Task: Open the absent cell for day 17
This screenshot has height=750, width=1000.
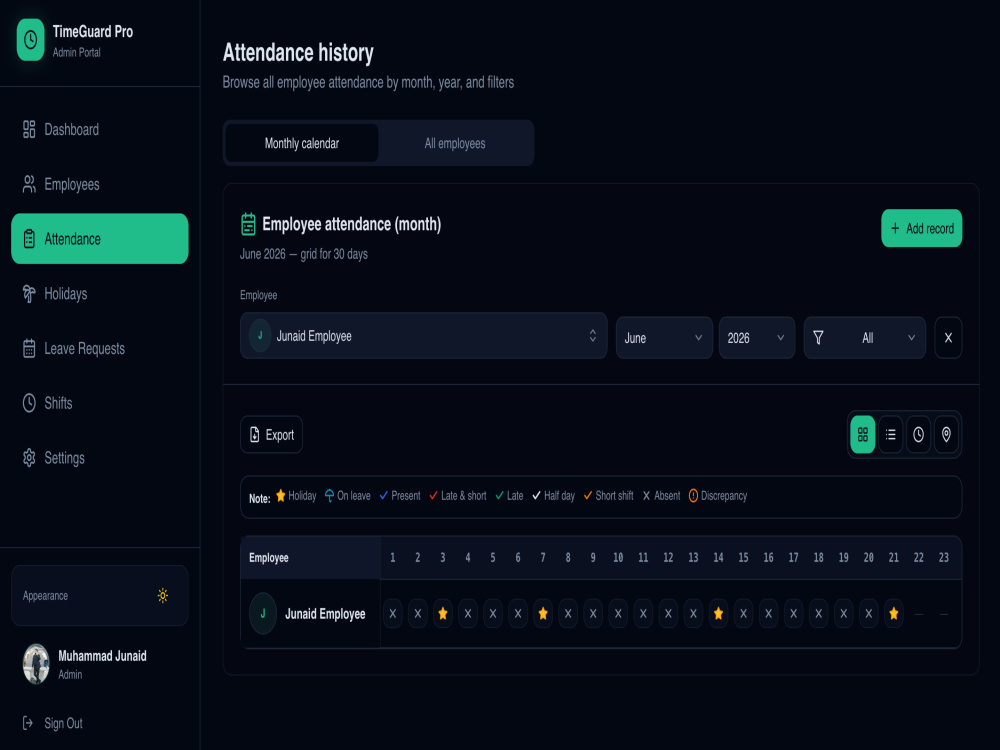Action: pos(793,614)
